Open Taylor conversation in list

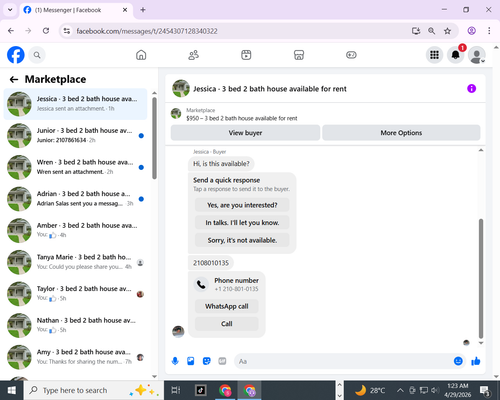click(75, 294)
